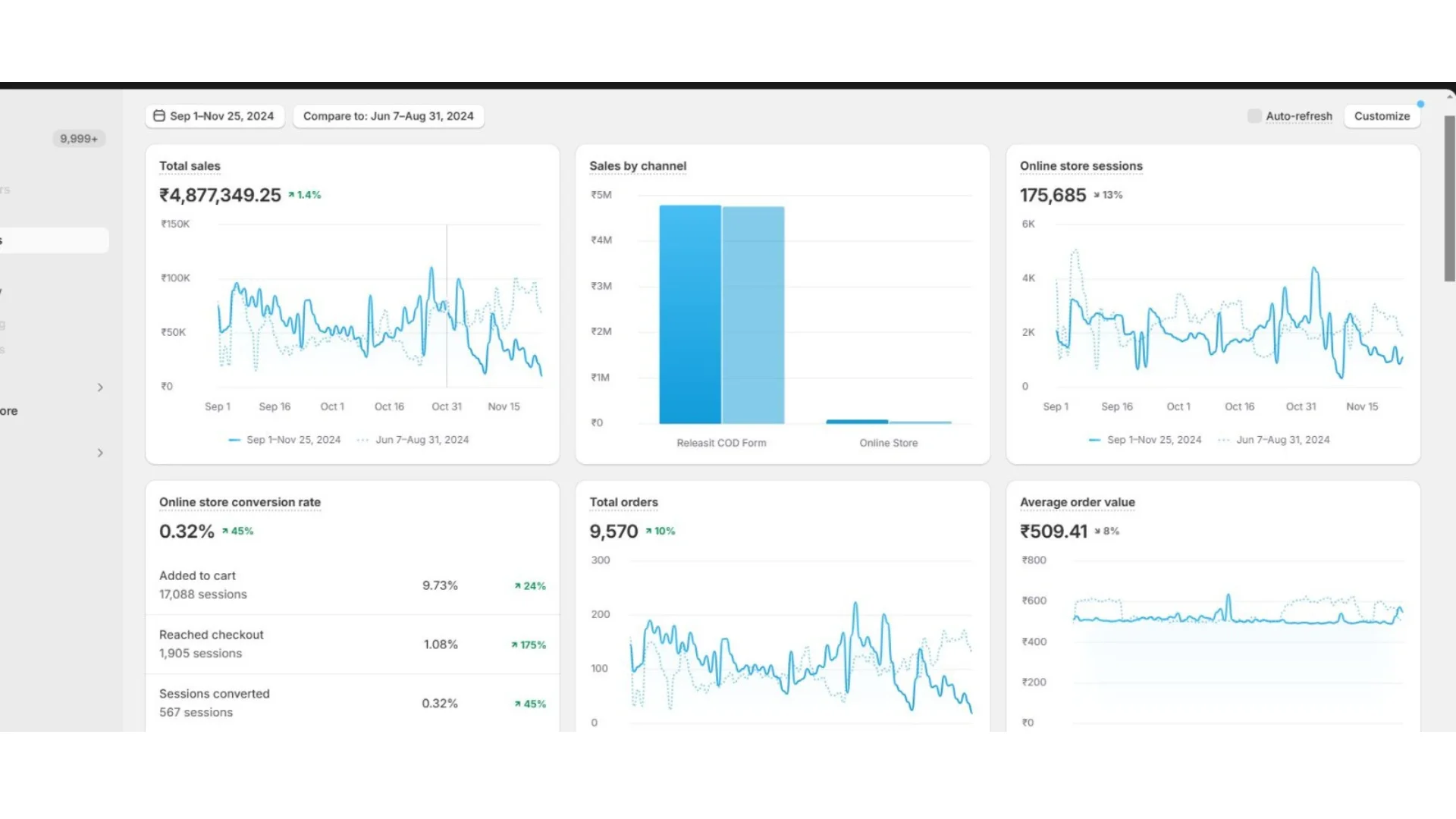
Task: Open the Online store sessions report title
Action: click(1081, 166)
